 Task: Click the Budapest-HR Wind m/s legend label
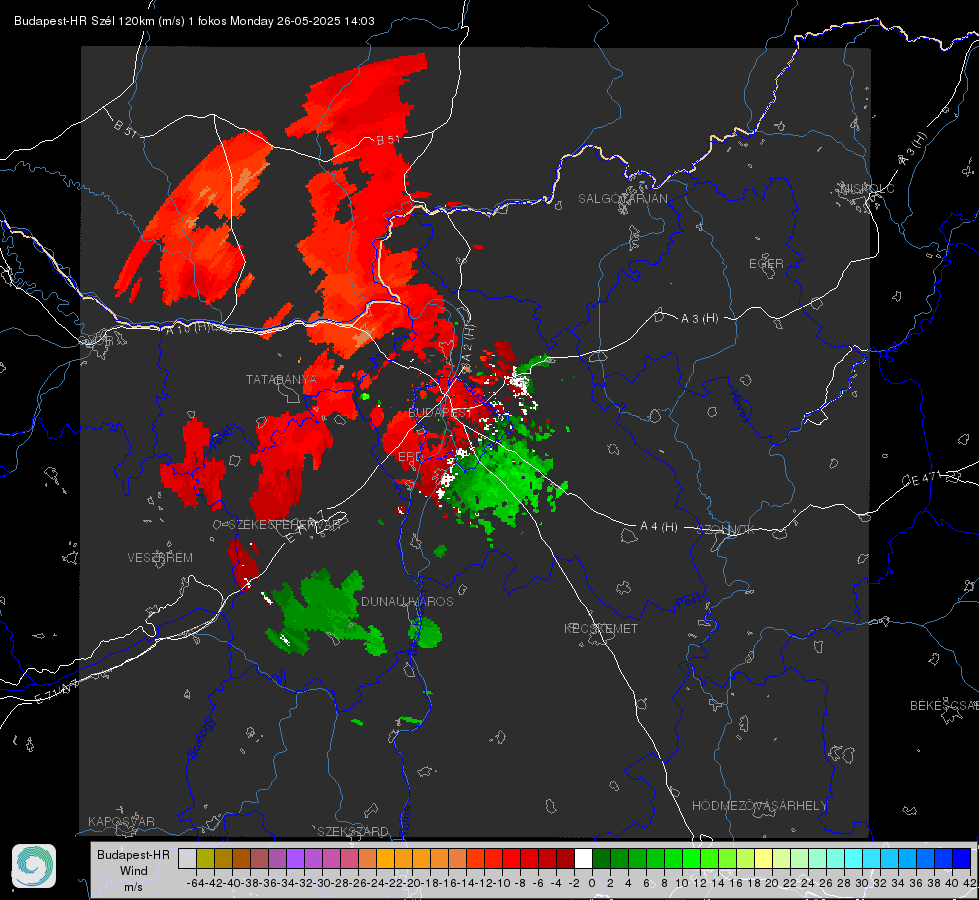coord(133,871)
